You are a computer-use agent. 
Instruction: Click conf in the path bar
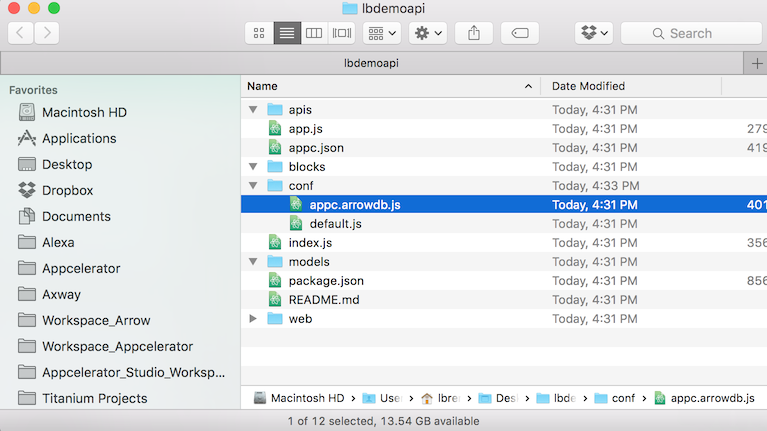tap(615, 398)
